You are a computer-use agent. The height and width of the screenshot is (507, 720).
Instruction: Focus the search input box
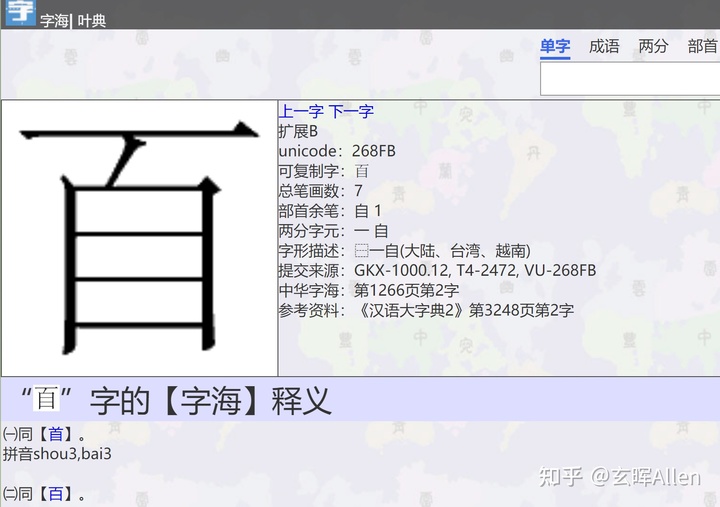tap(630, 79)
